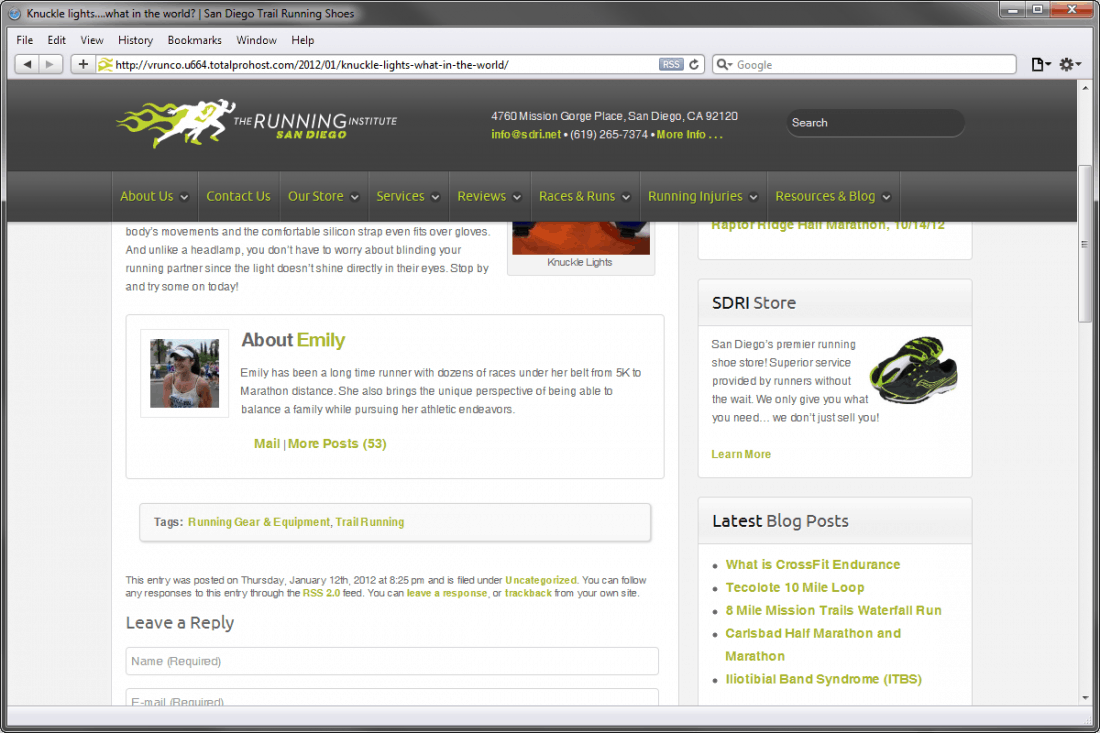Viewport: 1100px width, 733px height.
Task: Open the History menu
Action: click(x=135, y=40)
